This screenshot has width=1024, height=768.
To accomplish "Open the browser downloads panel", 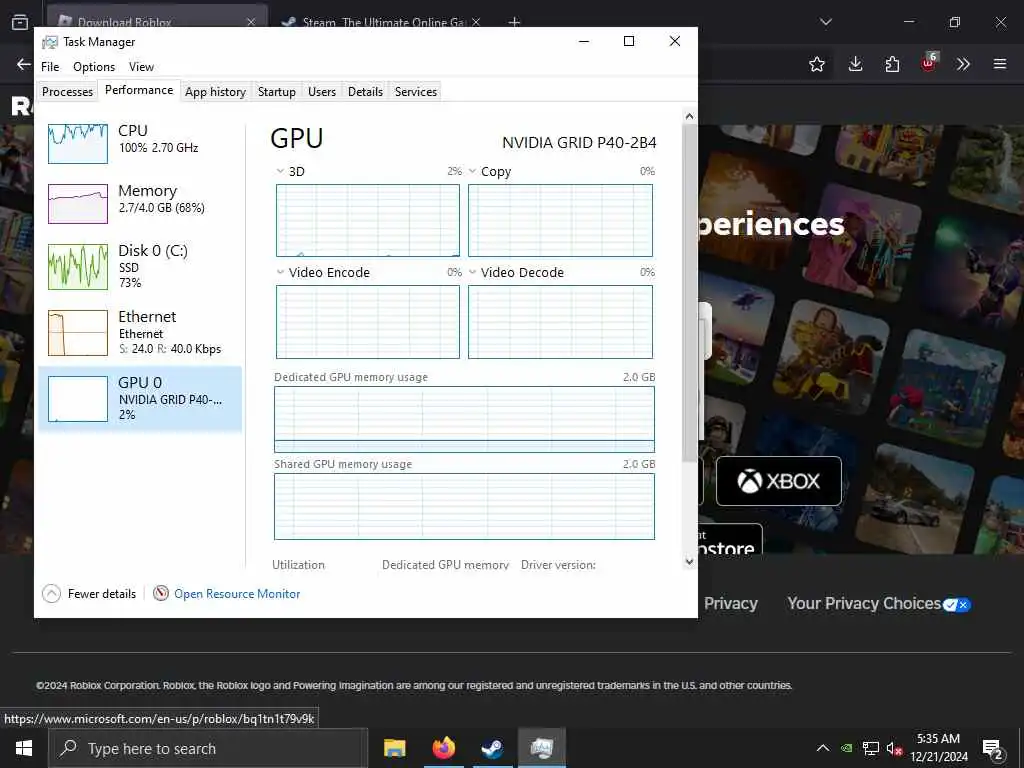I will [x=856, y=64].
